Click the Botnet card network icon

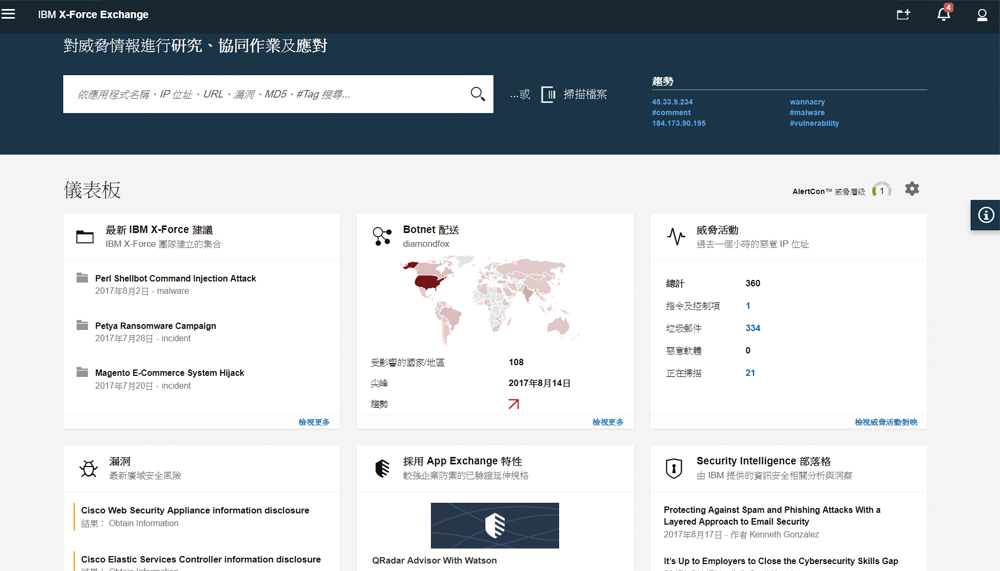[x=382, y=236]
